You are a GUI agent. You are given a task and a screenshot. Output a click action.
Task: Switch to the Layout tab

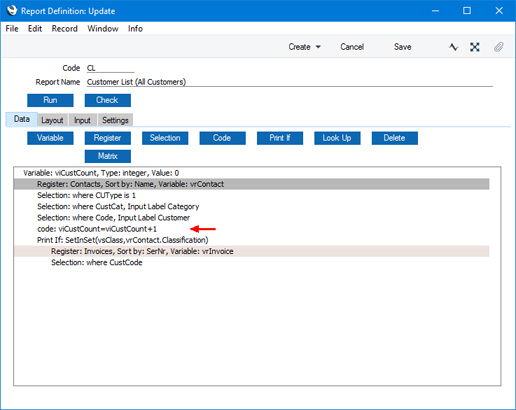[52, 120]
